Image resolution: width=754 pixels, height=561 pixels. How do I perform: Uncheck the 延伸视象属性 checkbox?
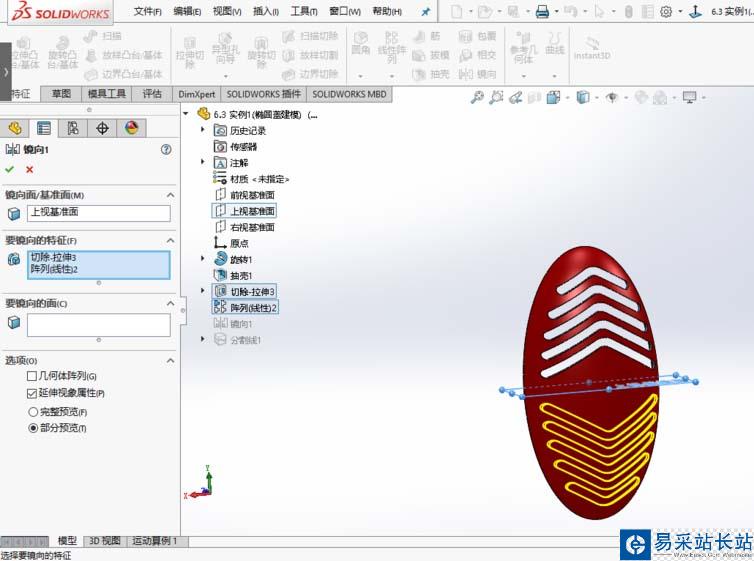(x=32, y=393)
